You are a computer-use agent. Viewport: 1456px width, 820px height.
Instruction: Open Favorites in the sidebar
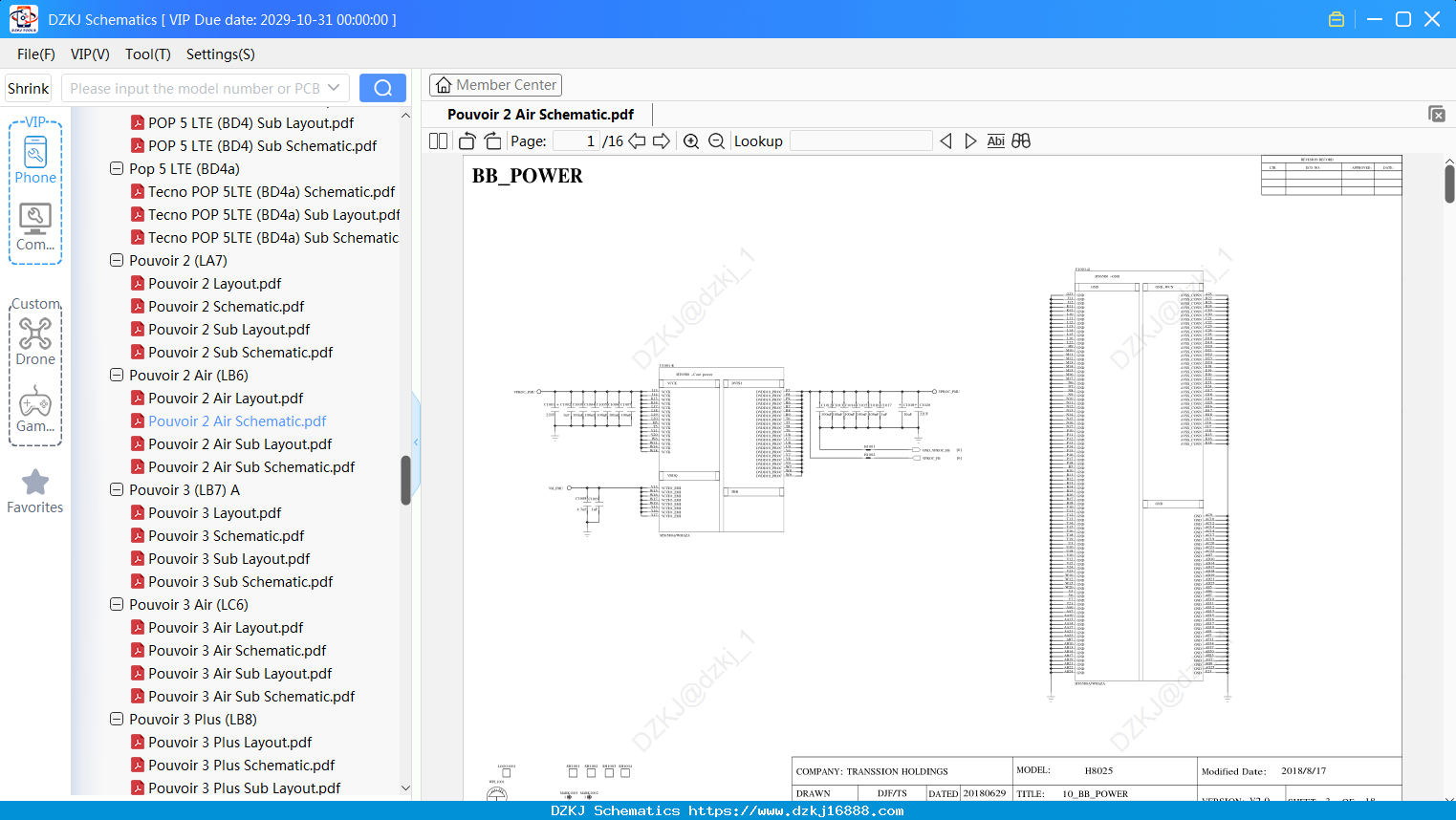(x=35, y=491)
